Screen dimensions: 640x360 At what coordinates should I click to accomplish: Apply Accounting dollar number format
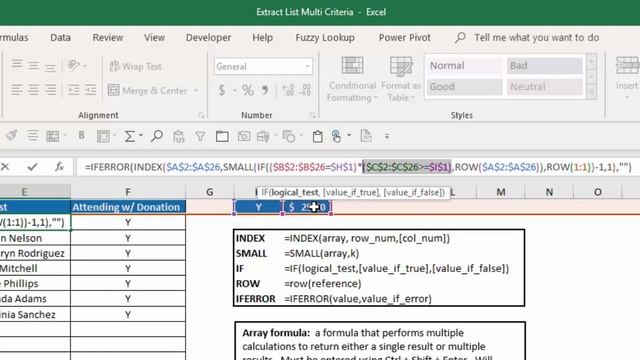222,90
